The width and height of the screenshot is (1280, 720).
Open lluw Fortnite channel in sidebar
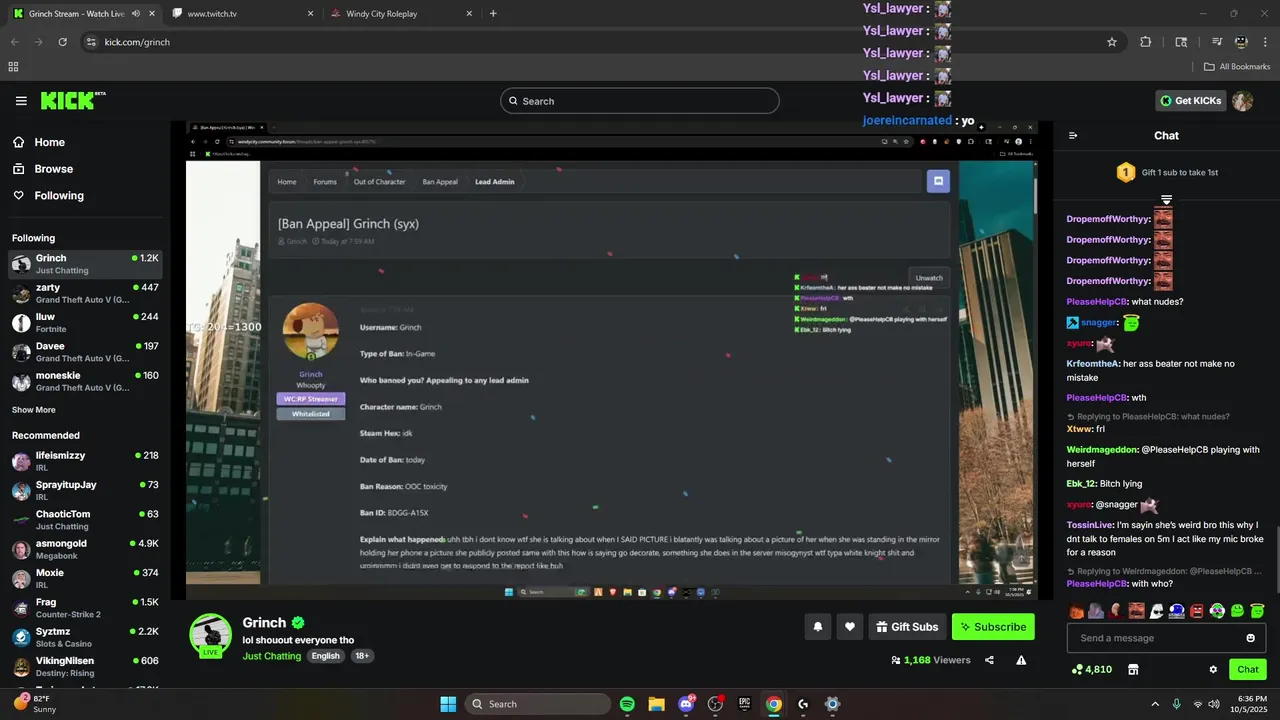point(85,322)
